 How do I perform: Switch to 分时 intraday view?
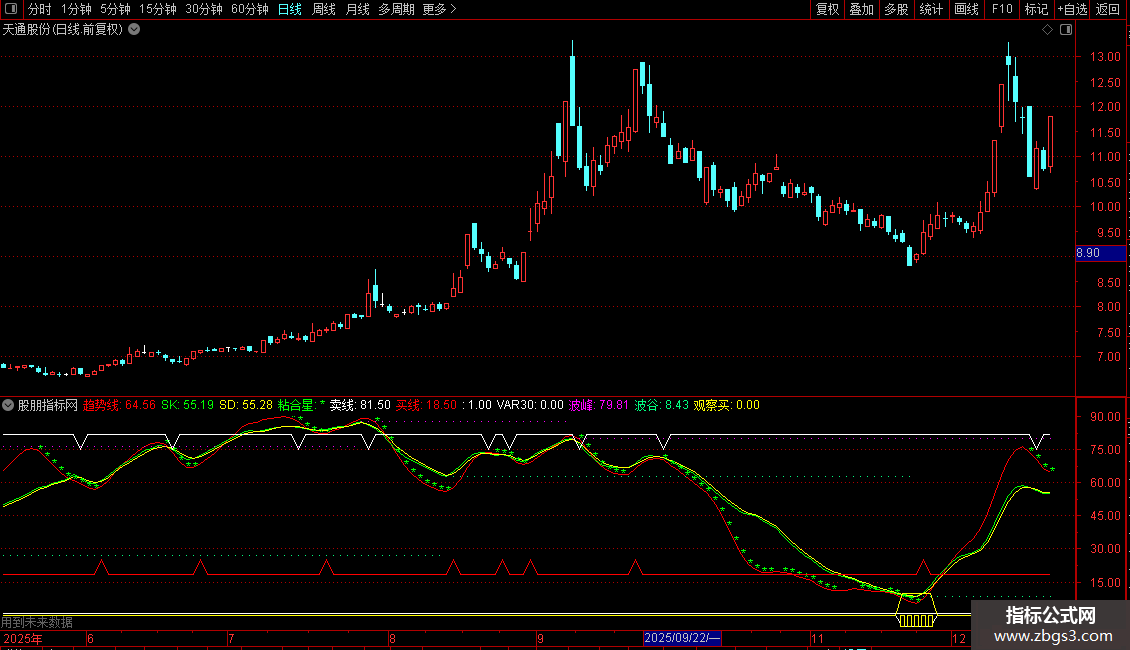tap(40, 9)
